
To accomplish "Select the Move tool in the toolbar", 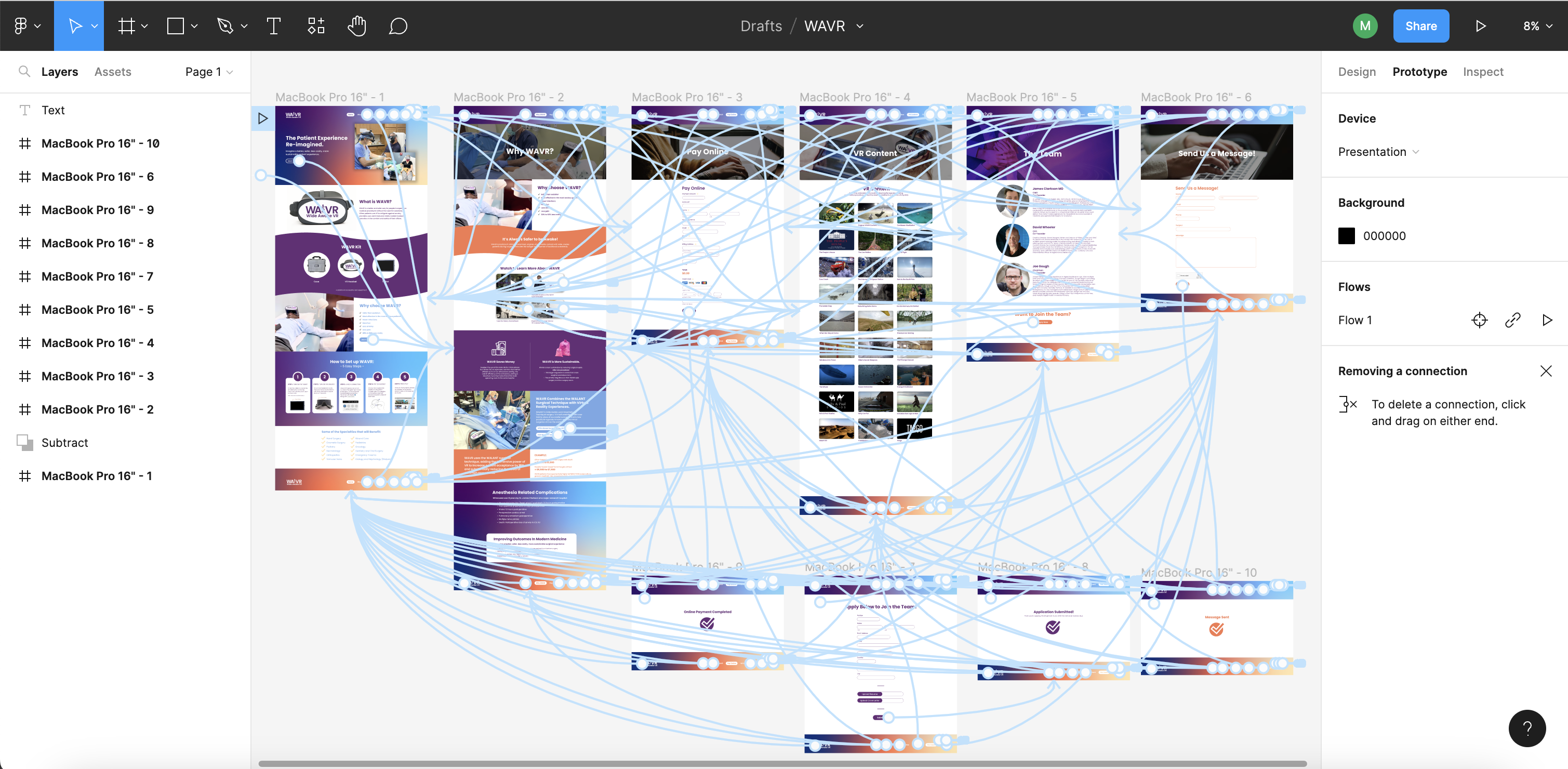I will [x=75, y=25].
